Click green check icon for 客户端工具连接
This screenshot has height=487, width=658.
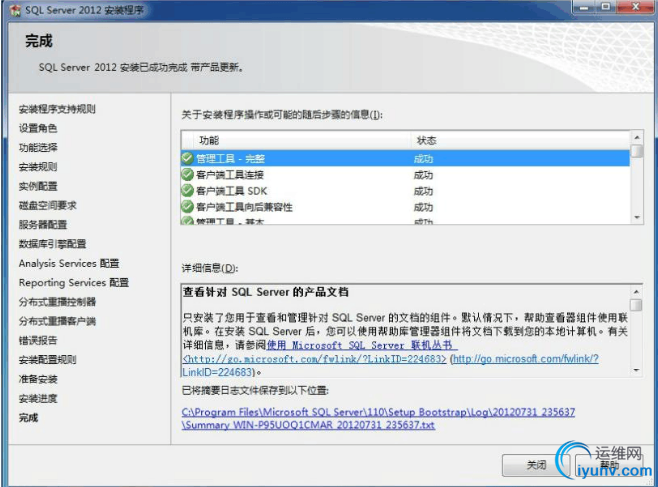(187, 174)
